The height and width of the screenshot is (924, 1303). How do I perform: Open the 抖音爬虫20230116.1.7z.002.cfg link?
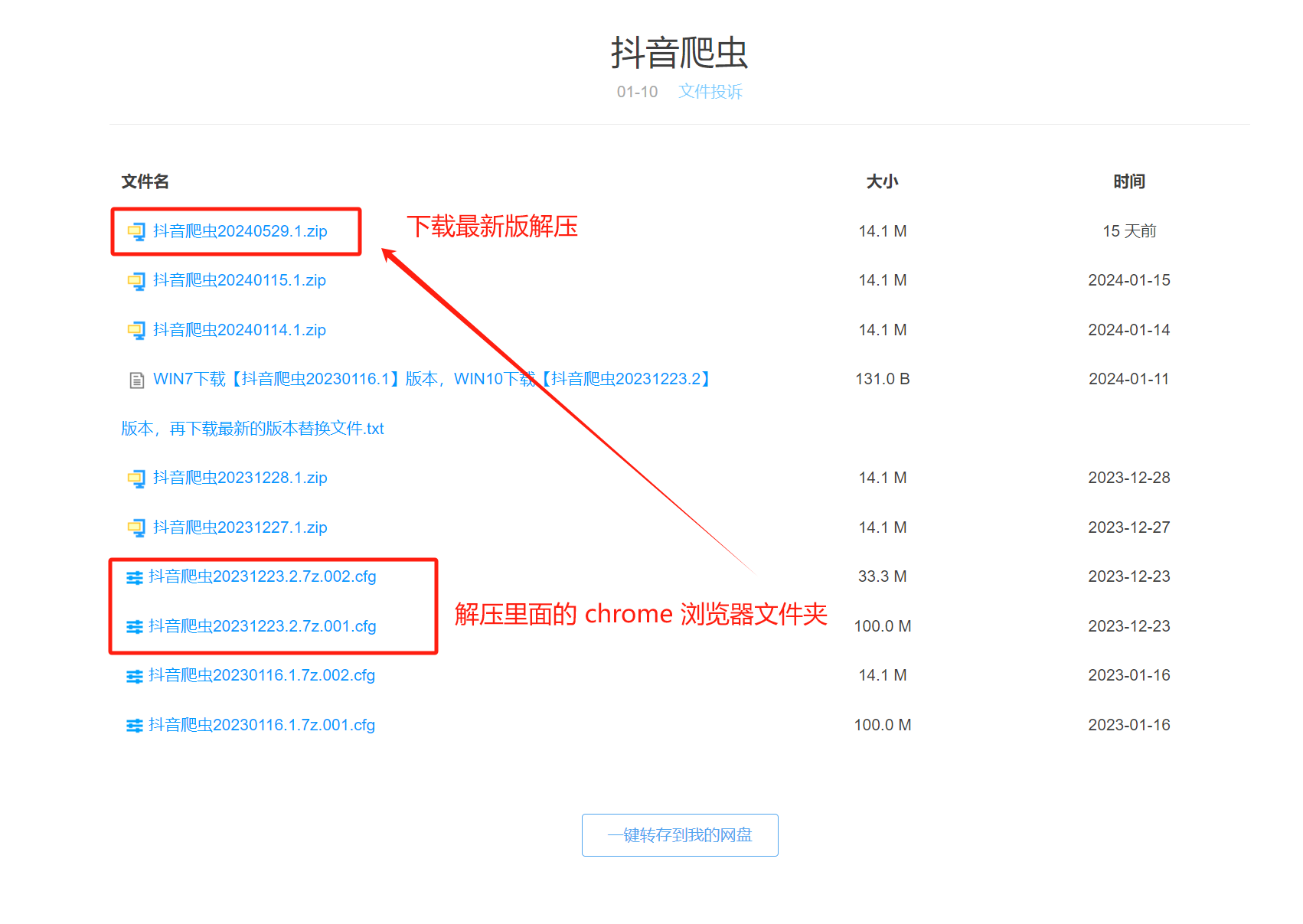[x=262, y=675]
